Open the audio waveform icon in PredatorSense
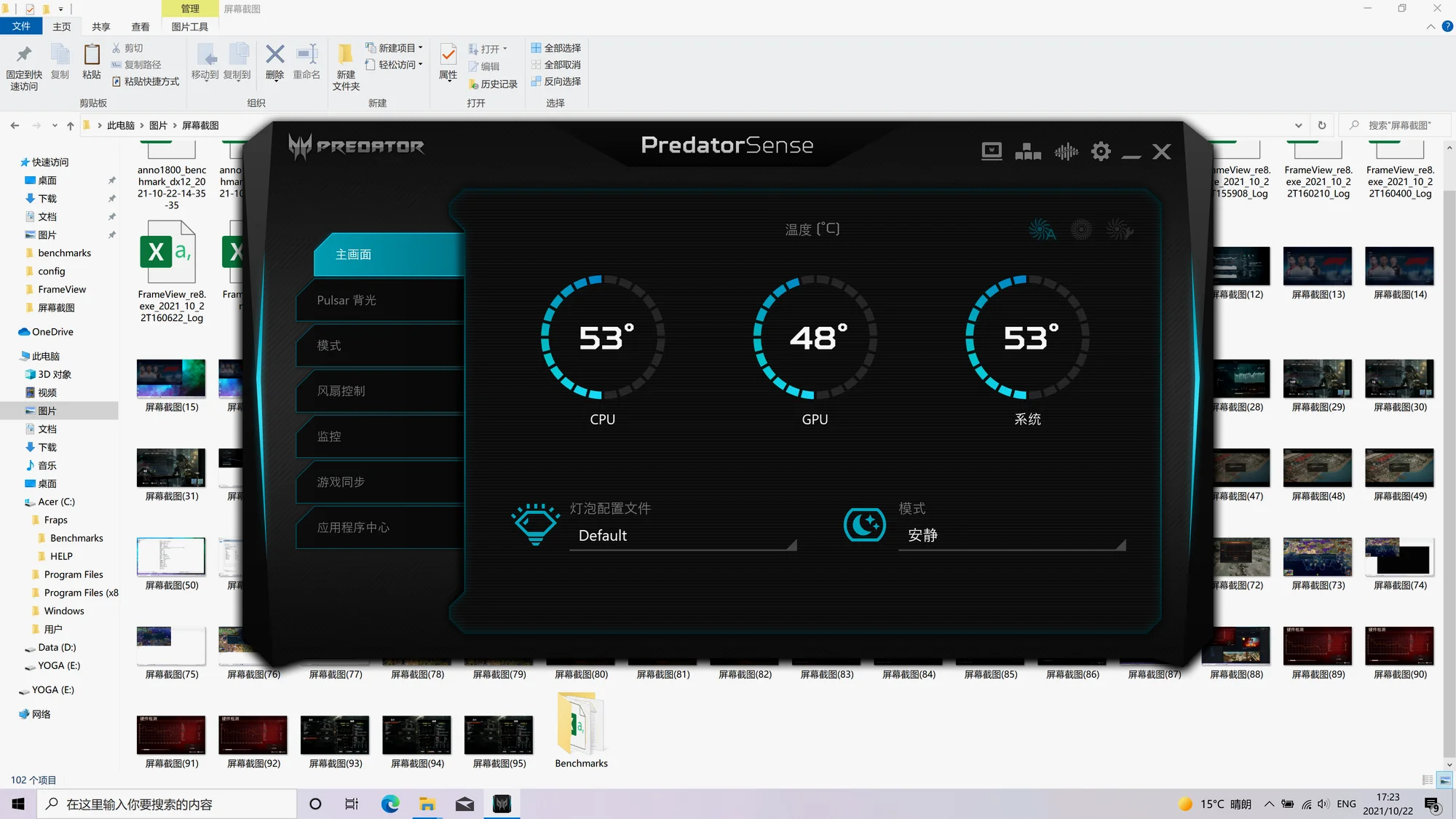This screenshot has height=819, width=1456. (x=1066, y=151)
